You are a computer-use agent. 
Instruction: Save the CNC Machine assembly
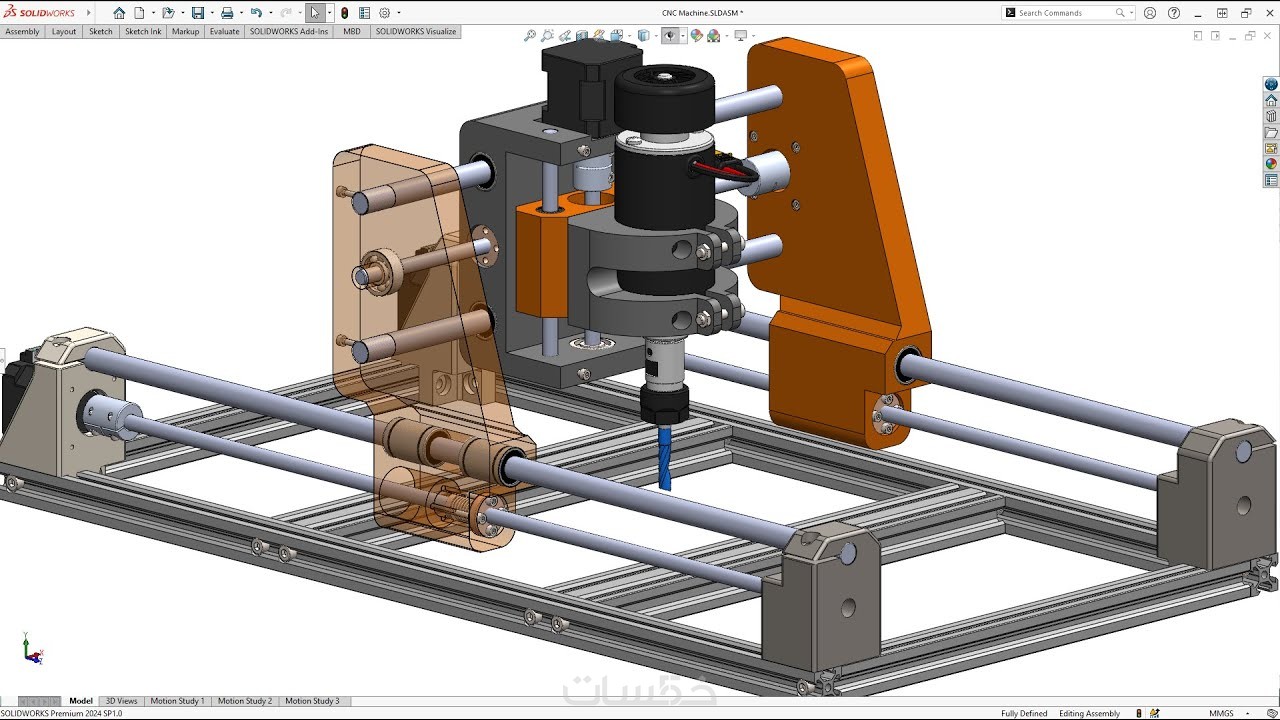tap(198, 13)
